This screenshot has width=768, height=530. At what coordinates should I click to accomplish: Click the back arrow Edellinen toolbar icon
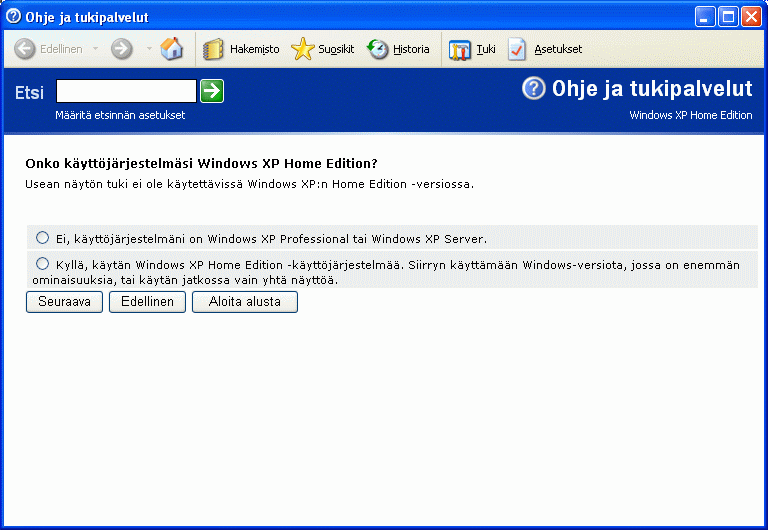click(24, 49)
